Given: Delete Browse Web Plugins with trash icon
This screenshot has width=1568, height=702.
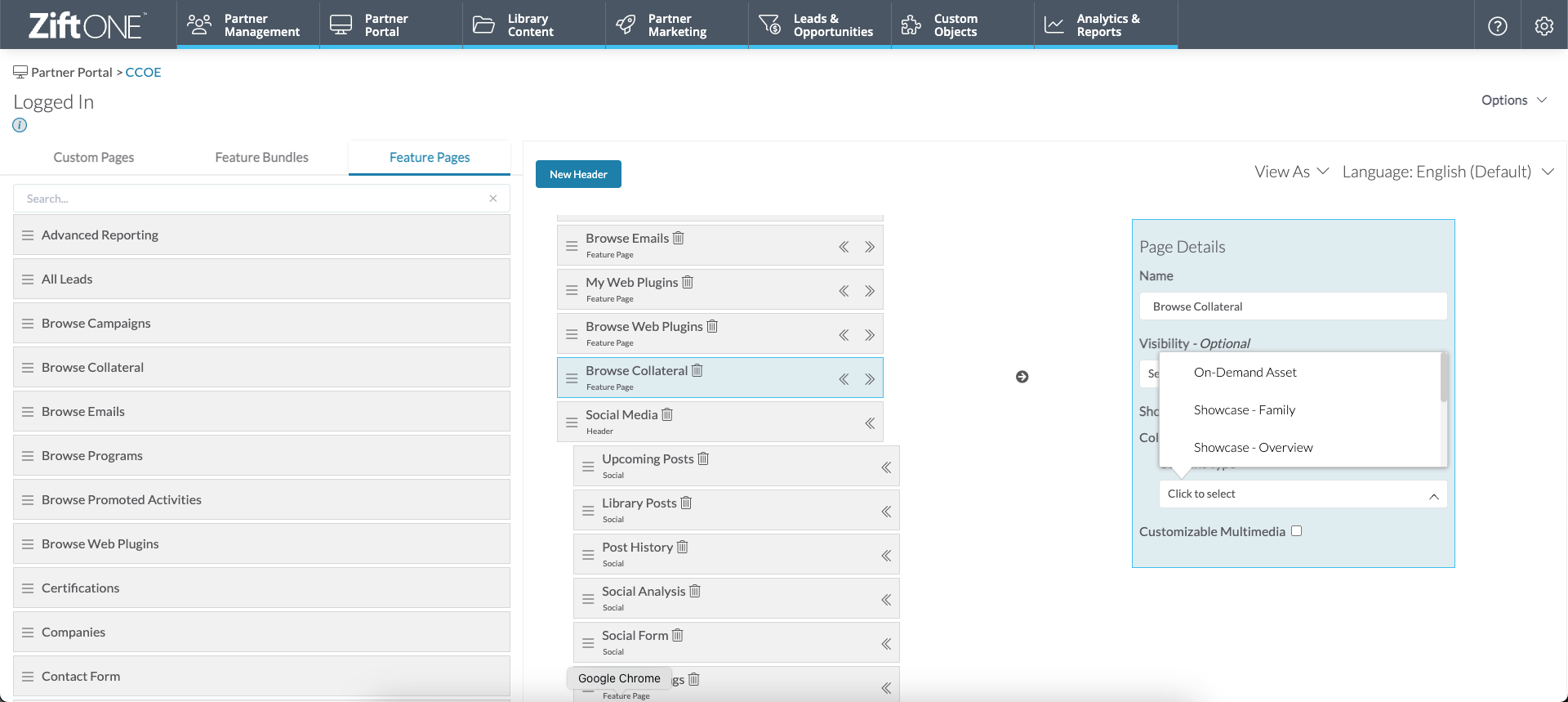Looking at the screenshot, I should point(712,326).
